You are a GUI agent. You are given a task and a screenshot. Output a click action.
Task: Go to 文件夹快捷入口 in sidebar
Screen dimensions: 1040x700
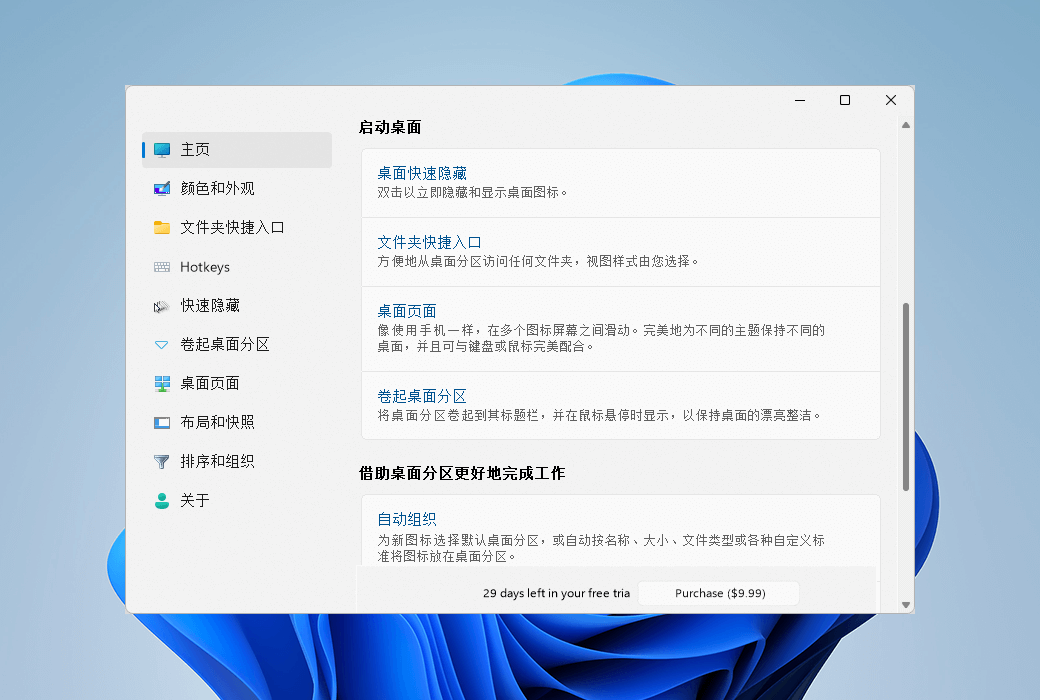tap(237, 228)
